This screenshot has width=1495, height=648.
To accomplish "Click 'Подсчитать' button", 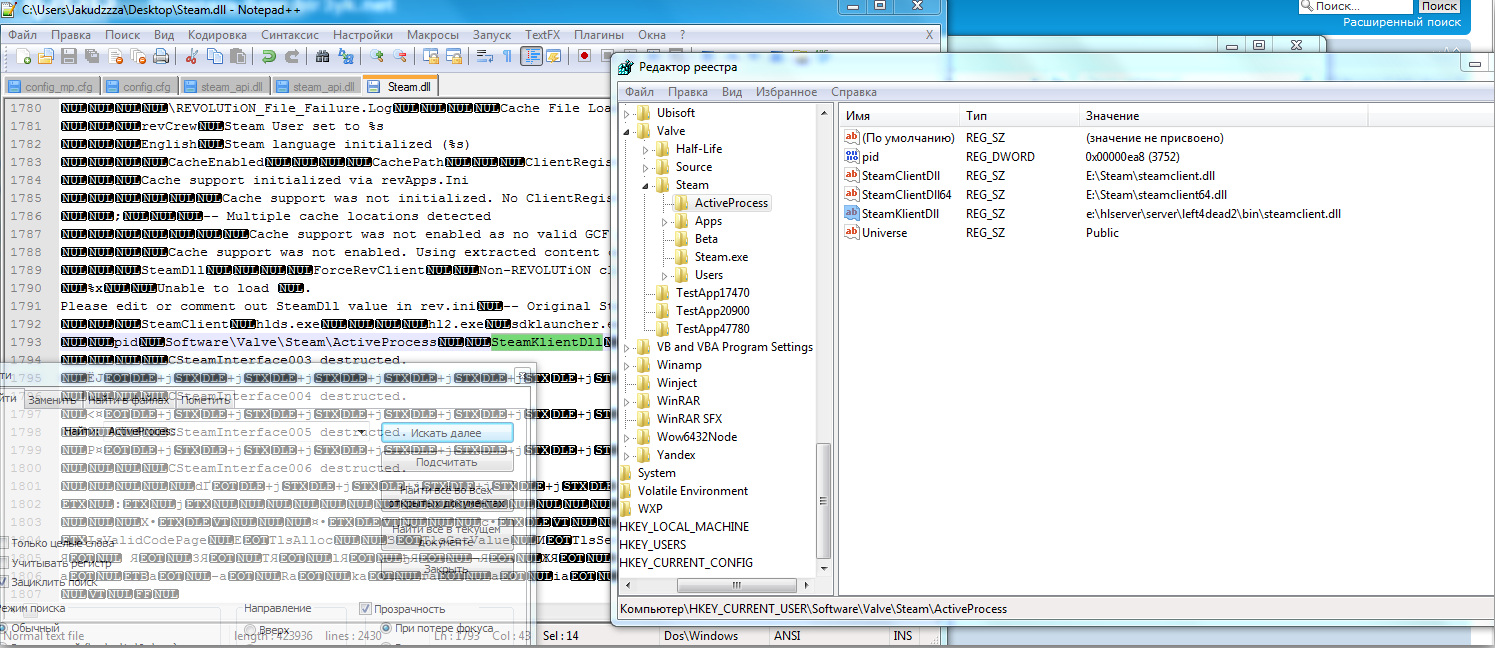I will (446, 462).
